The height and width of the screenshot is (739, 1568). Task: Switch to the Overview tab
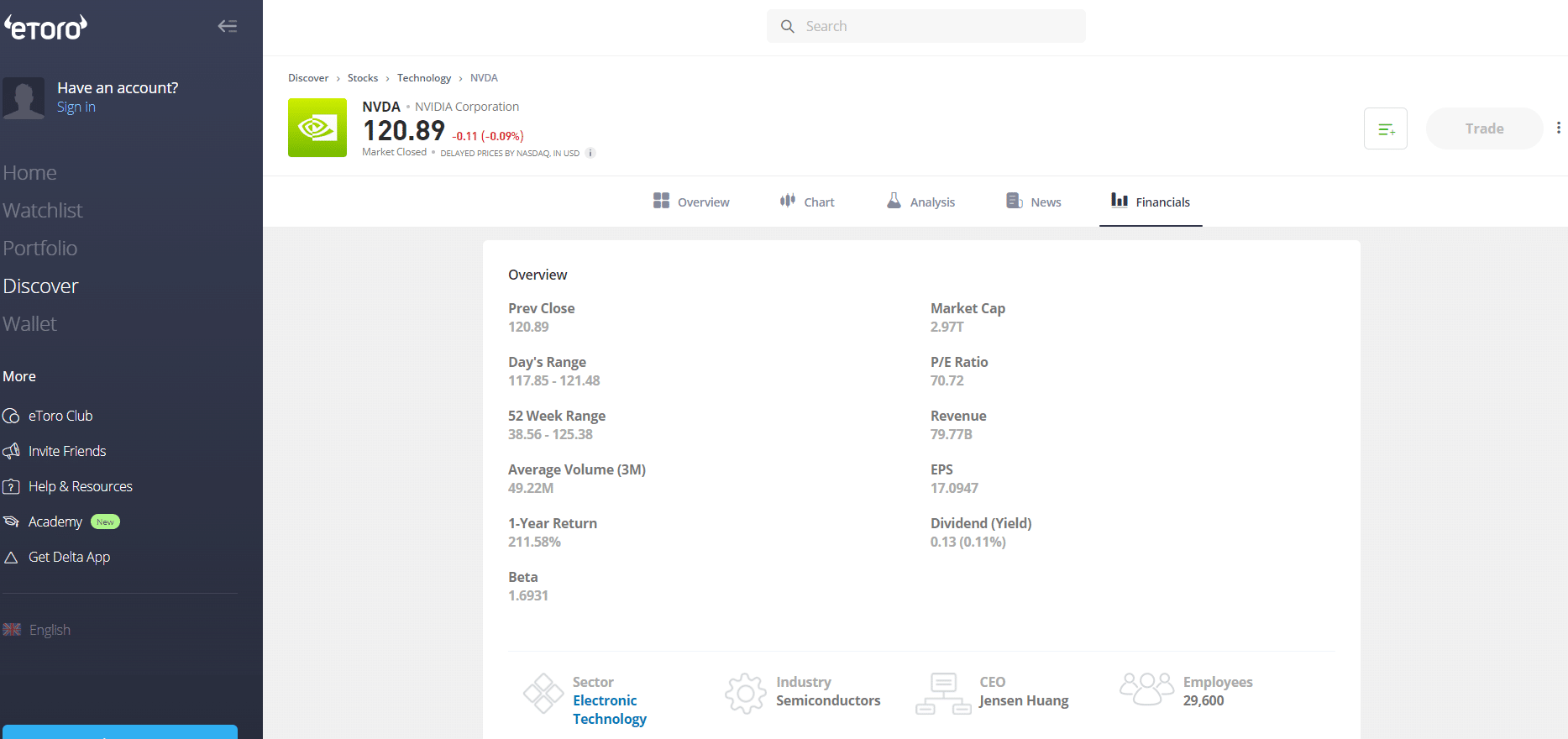[x=691, y=202]
